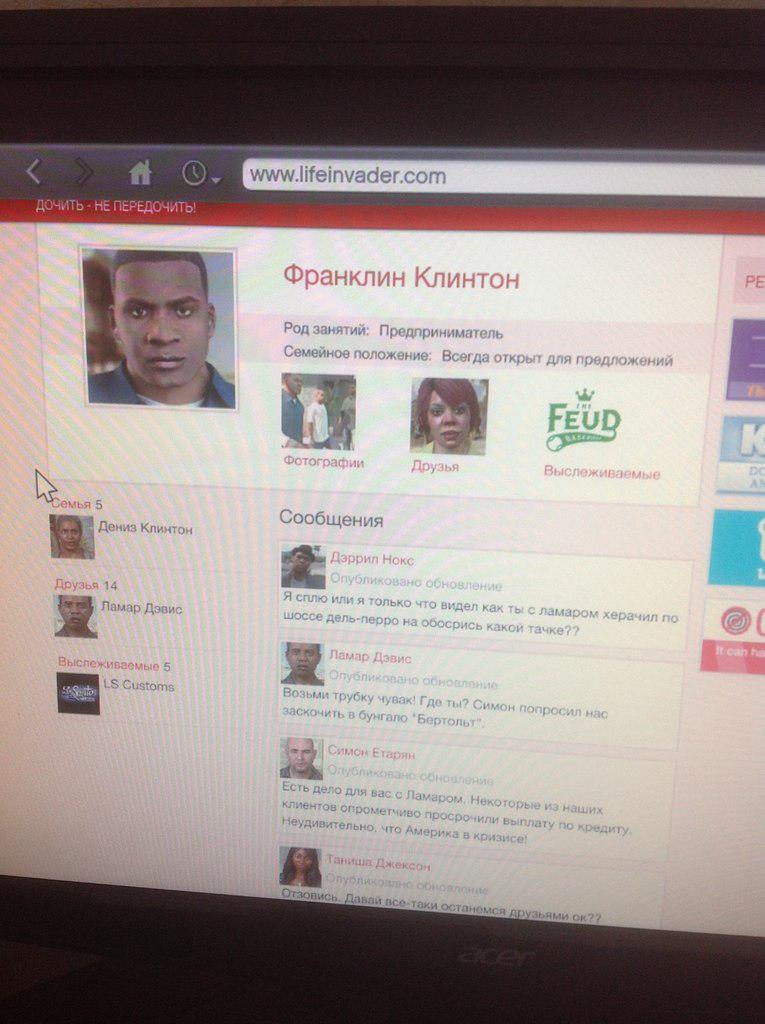Select Дениз Клинтон name

click(x=145, y=528)
